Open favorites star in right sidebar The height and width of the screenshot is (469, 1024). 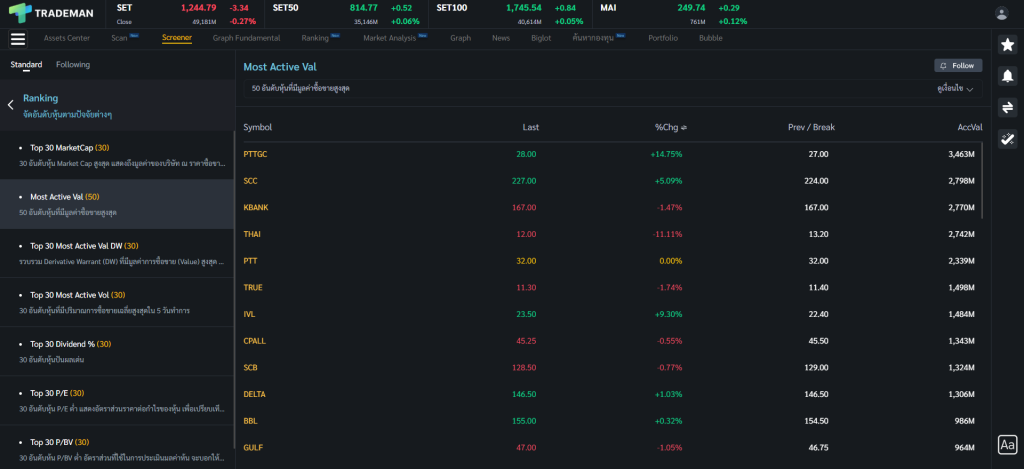click(x=1007, y=45)
